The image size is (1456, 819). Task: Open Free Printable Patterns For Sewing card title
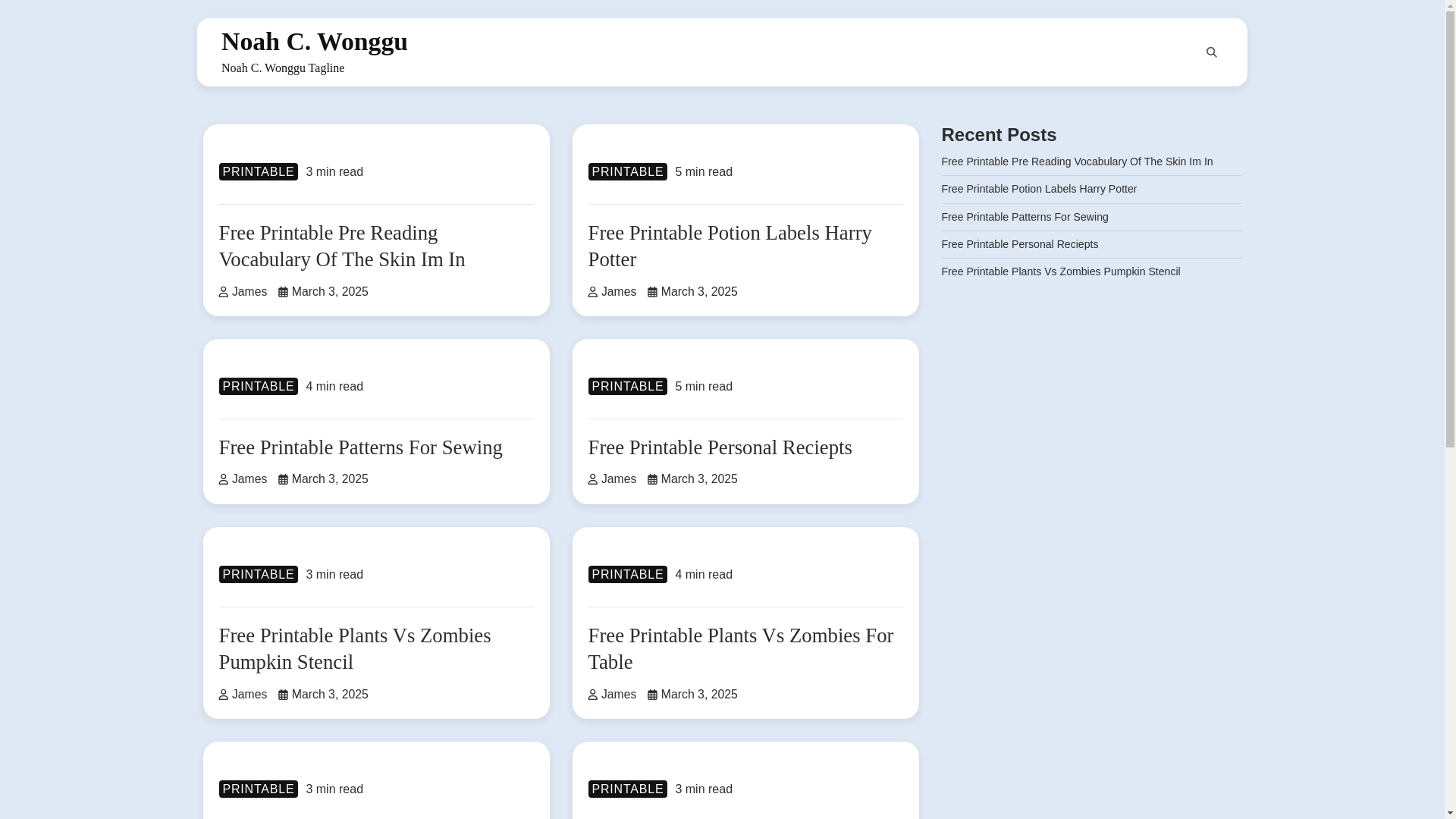click(360, 447)
